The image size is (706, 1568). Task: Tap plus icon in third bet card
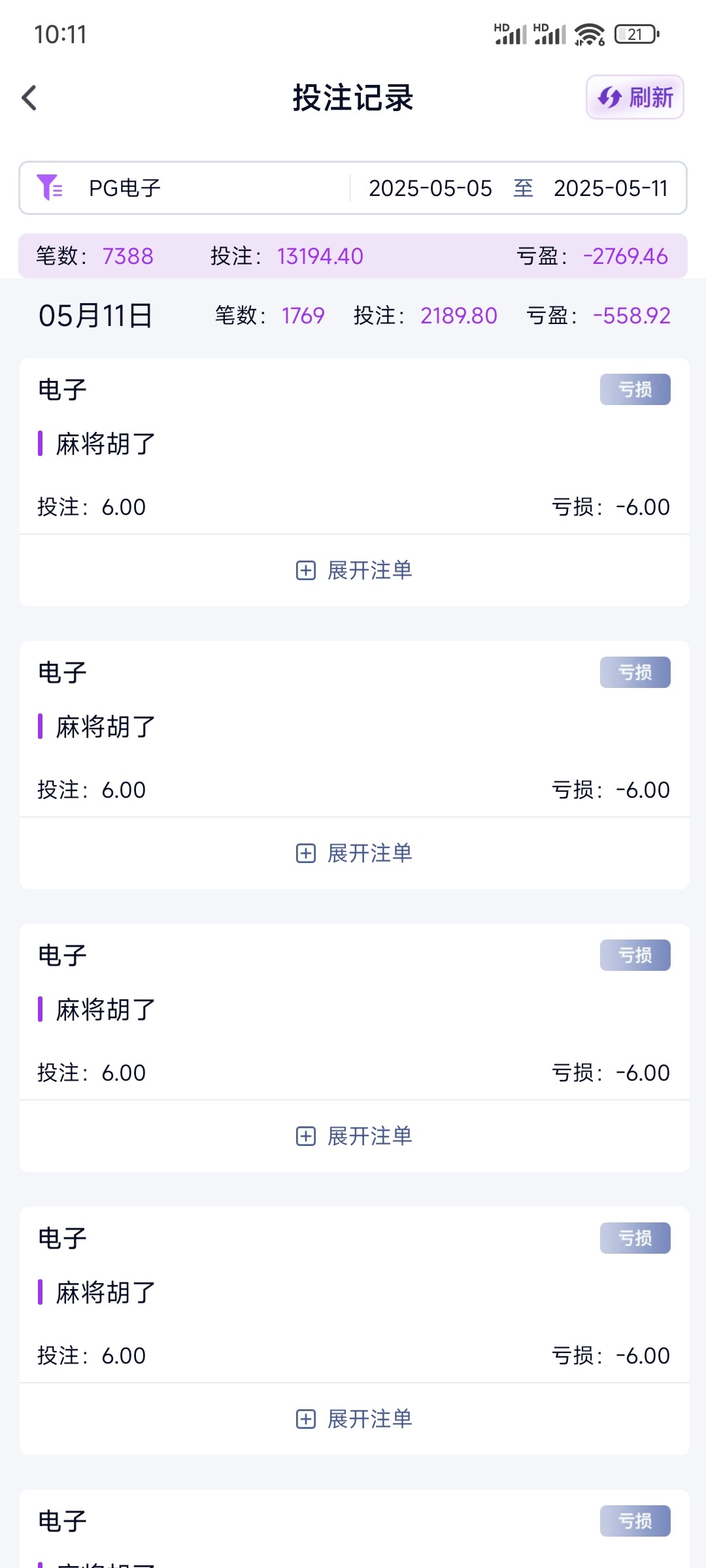click(306, 1136)
